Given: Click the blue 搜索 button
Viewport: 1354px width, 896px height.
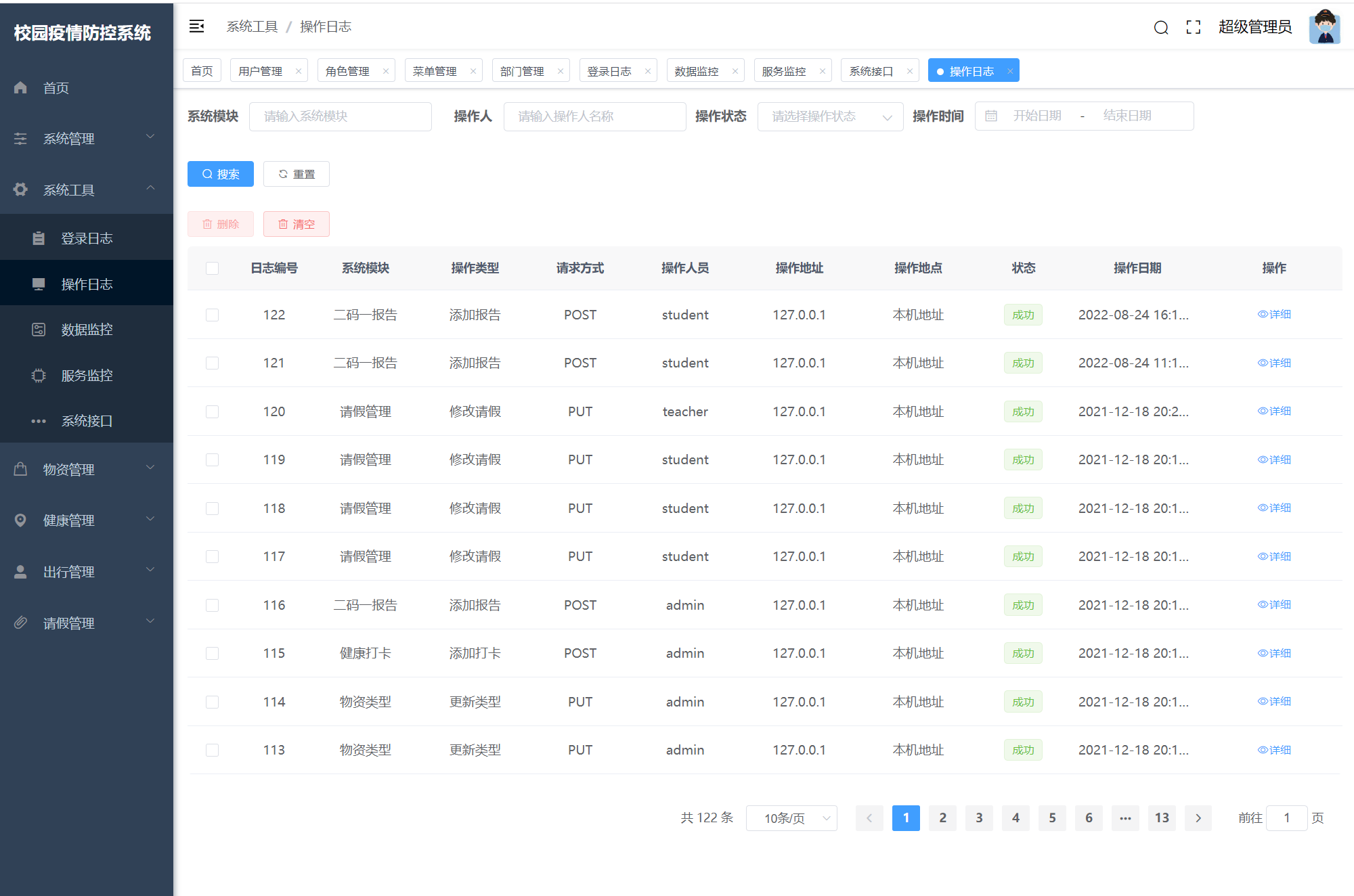Looking at the screenshot, I should [x=220, y=174].
